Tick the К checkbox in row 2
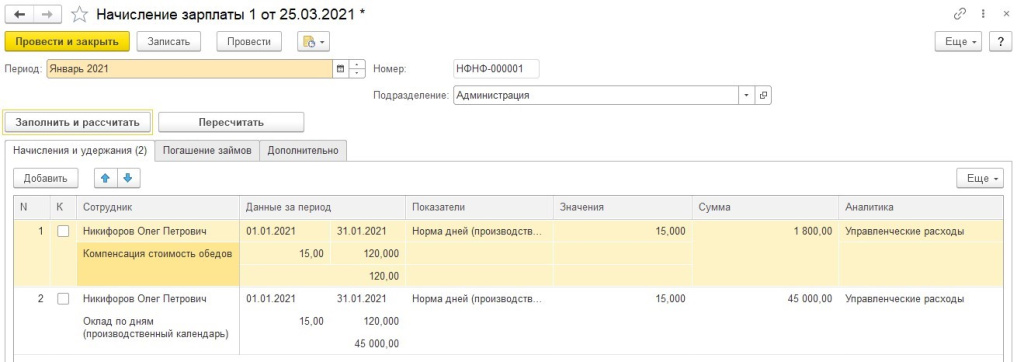The image size is (1024, 362). [x=63, y=299]
